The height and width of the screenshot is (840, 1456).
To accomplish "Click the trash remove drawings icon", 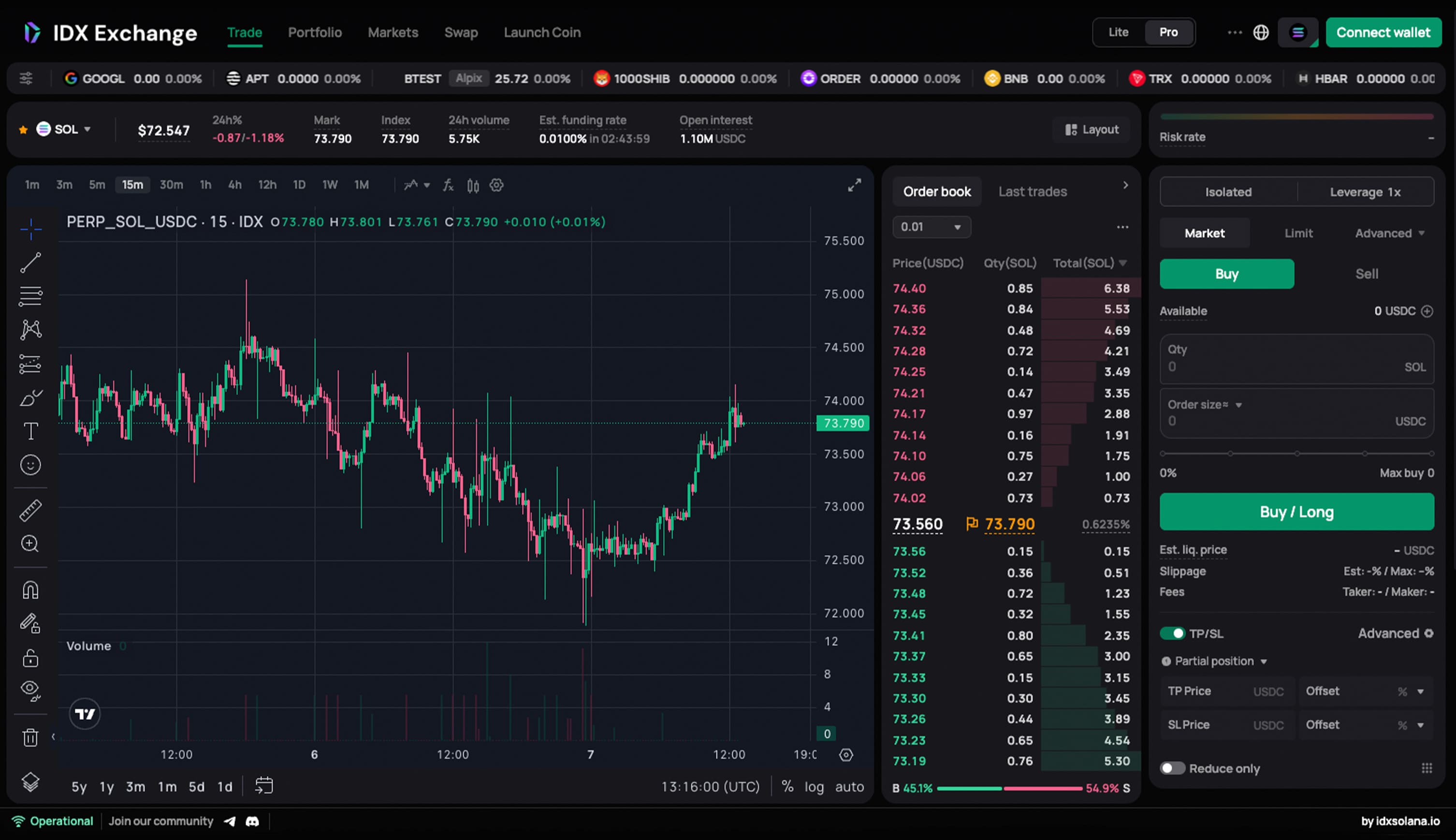I will (x=30, y=737).
